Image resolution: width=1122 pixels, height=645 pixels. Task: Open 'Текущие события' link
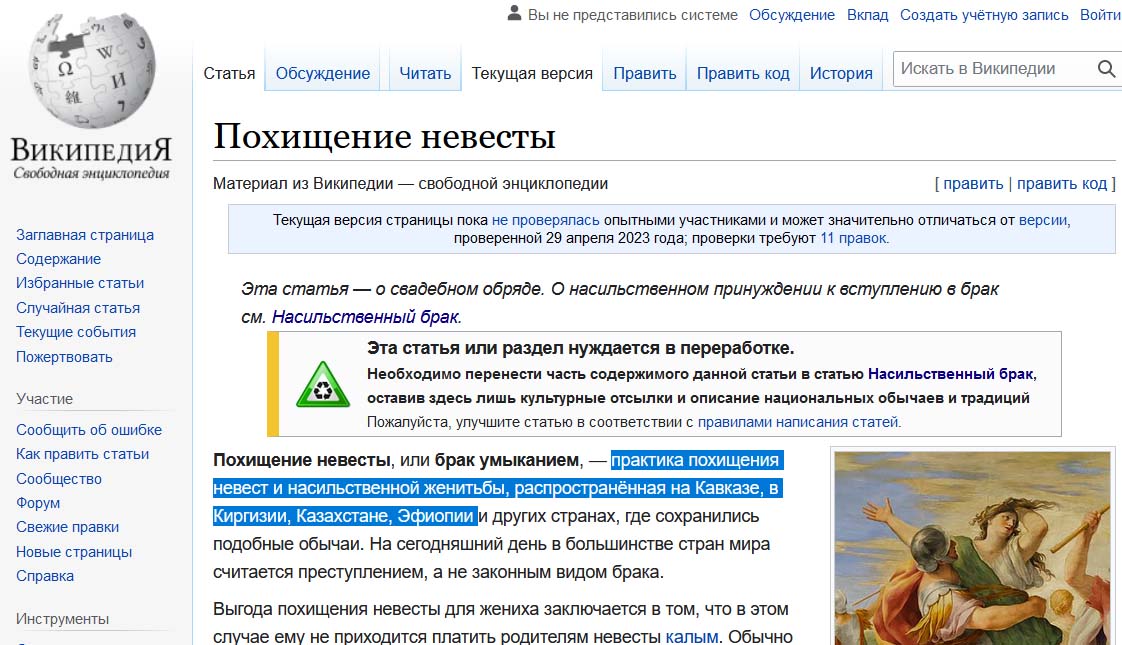click(x=75, y=332)
